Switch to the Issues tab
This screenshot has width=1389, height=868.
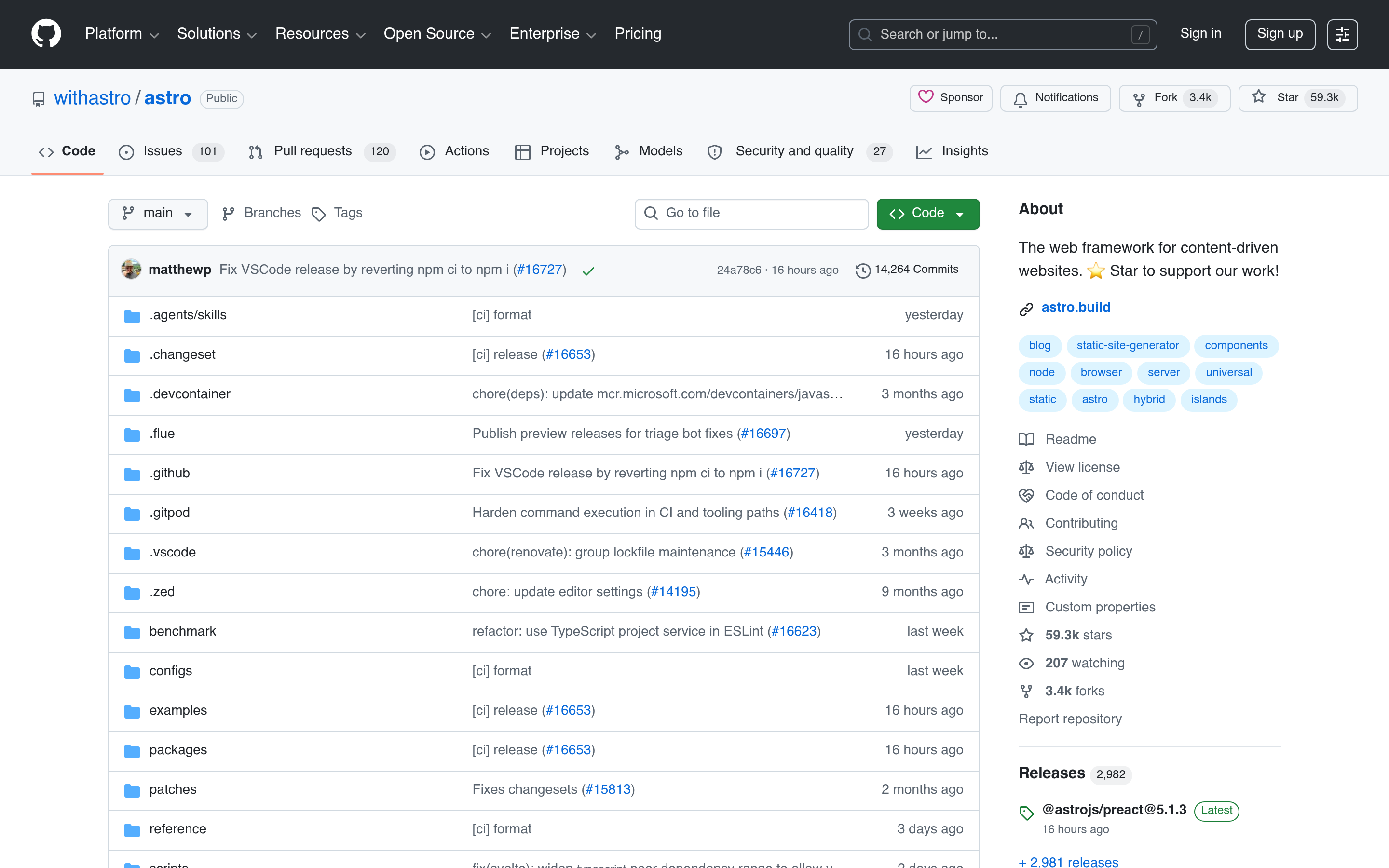pyautogui.click(x=171, y=151)
